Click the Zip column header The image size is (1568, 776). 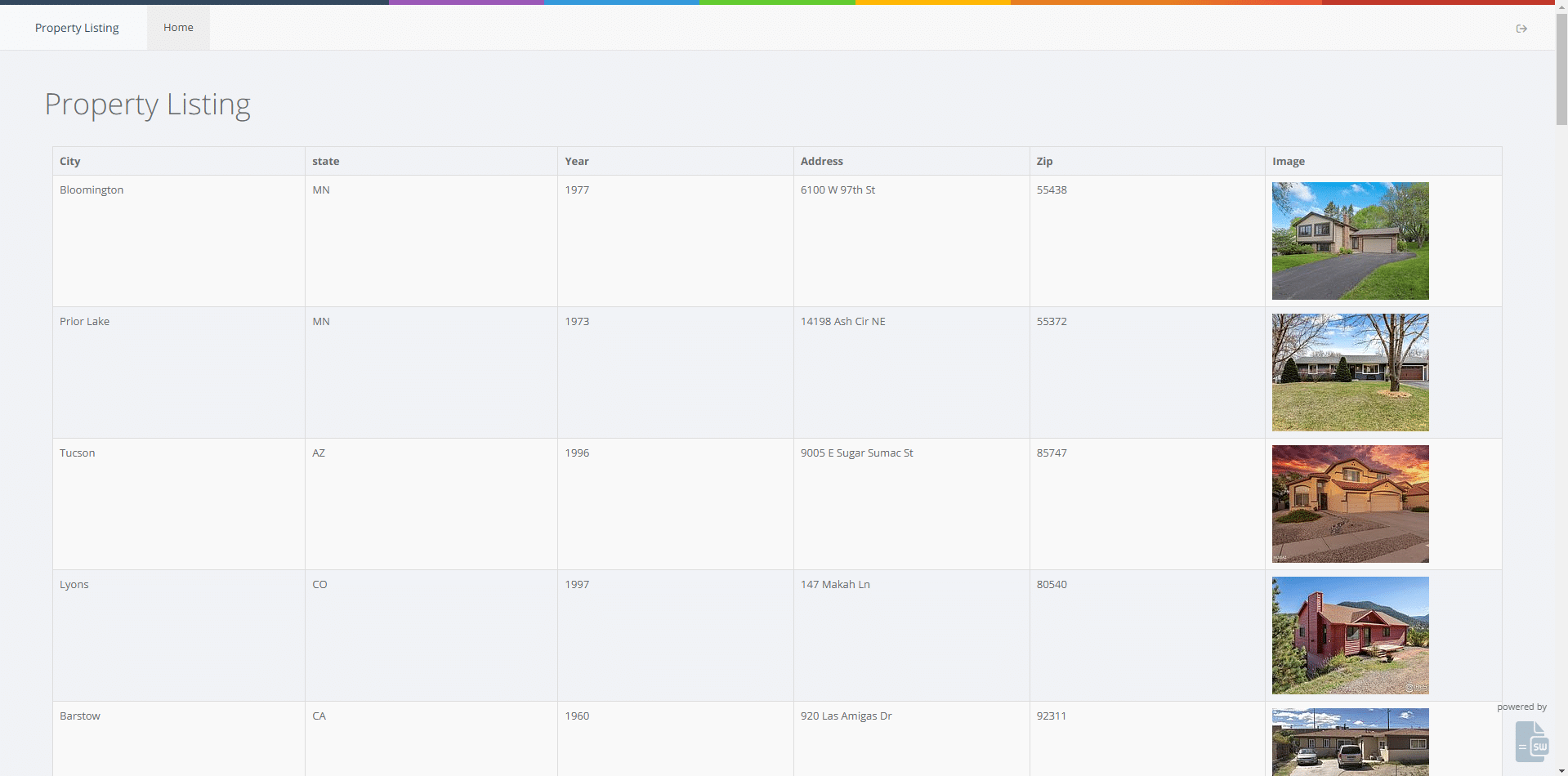[1044, 162]
